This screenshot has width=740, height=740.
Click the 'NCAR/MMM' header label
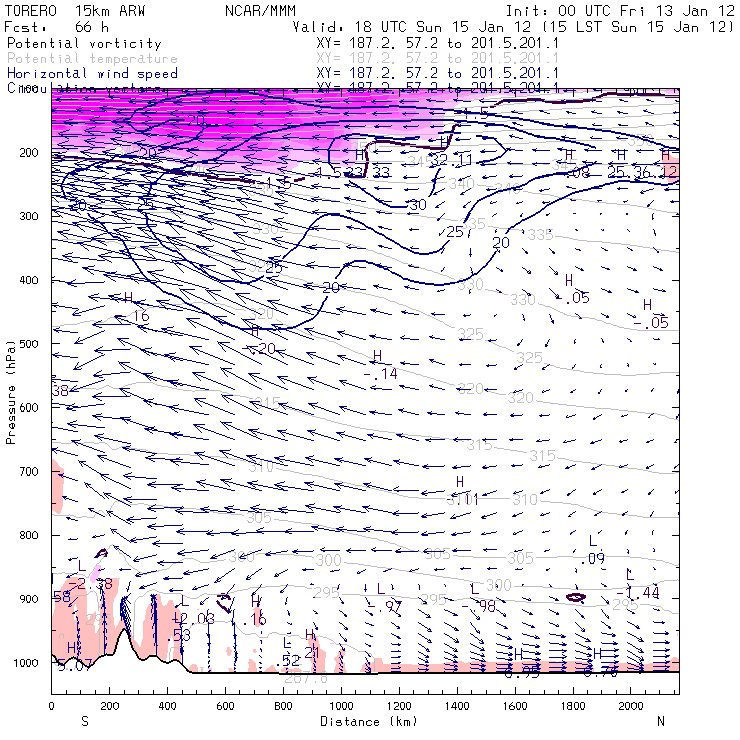(x=260, y=11)
